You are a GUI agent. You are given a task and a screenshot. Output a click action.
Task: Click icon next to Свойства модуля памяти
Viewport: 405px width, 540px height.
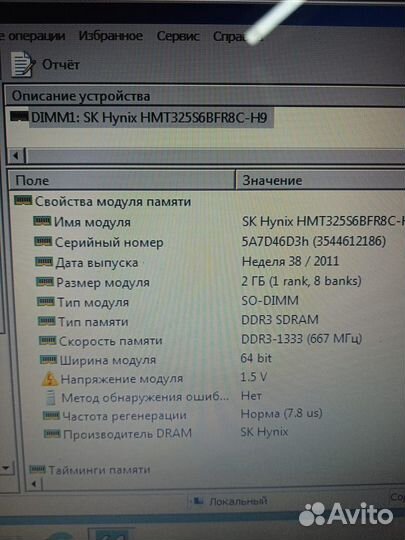pyautogui.click(x=23, y=200)
